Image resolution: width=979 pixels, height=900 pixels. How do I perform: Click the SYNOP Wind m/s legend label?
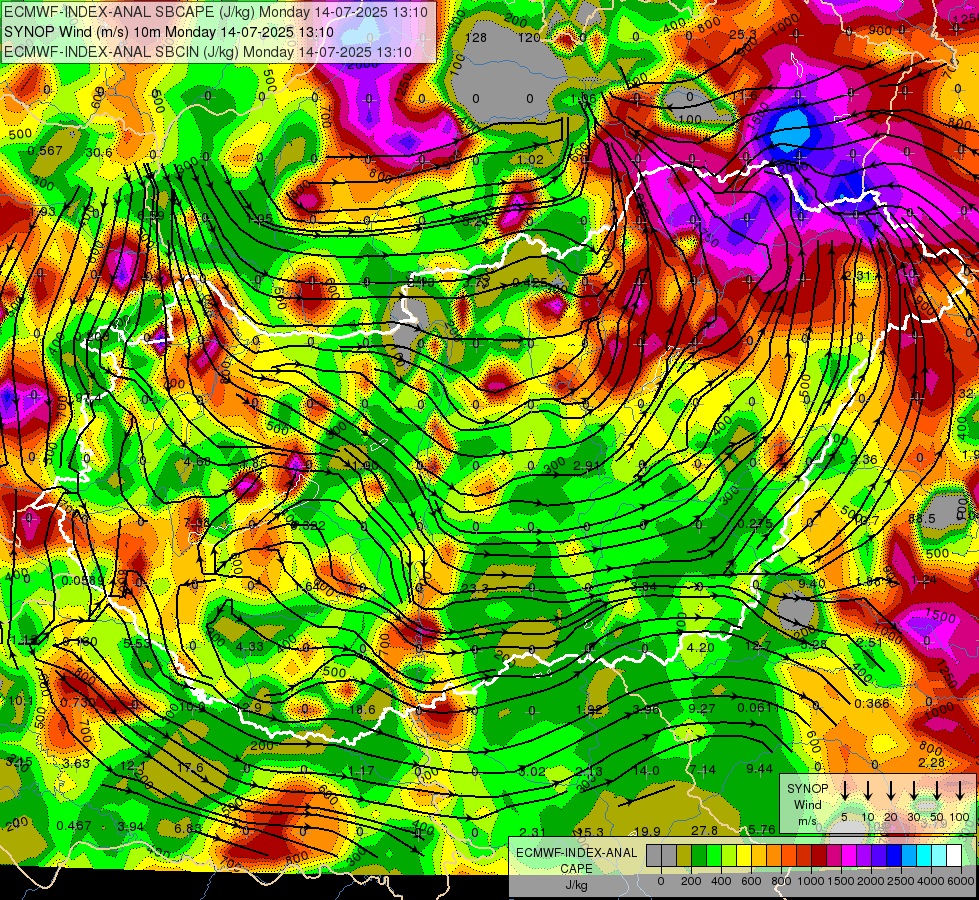pos(807,804)
